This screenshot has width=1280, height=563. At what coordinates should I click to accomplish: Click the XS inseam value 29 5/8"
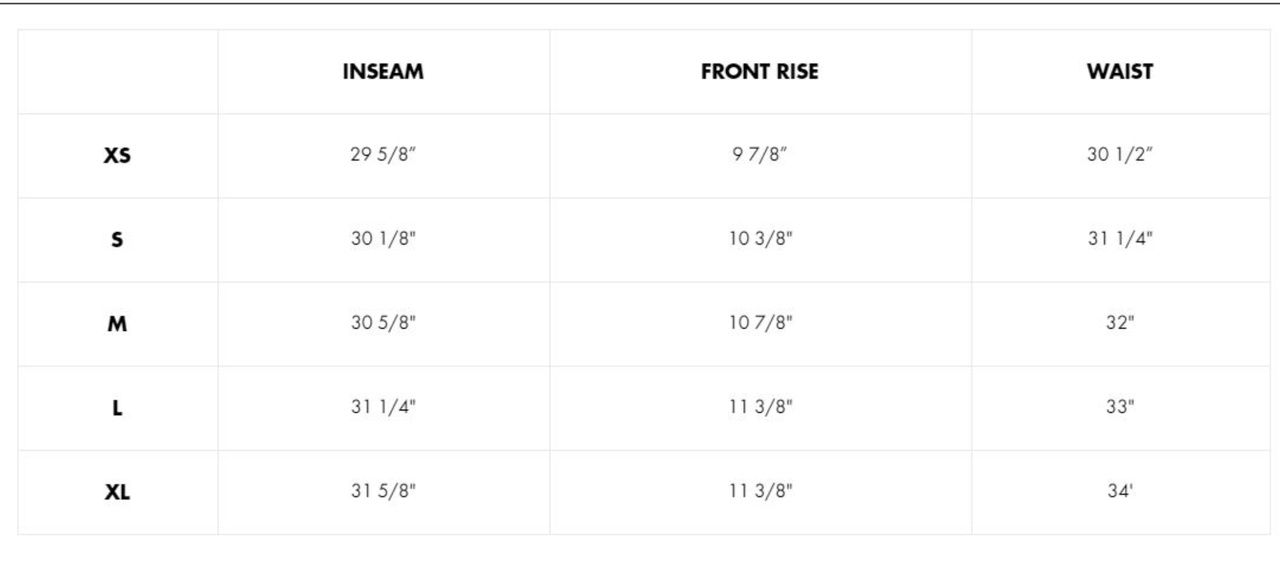[383, 156]
